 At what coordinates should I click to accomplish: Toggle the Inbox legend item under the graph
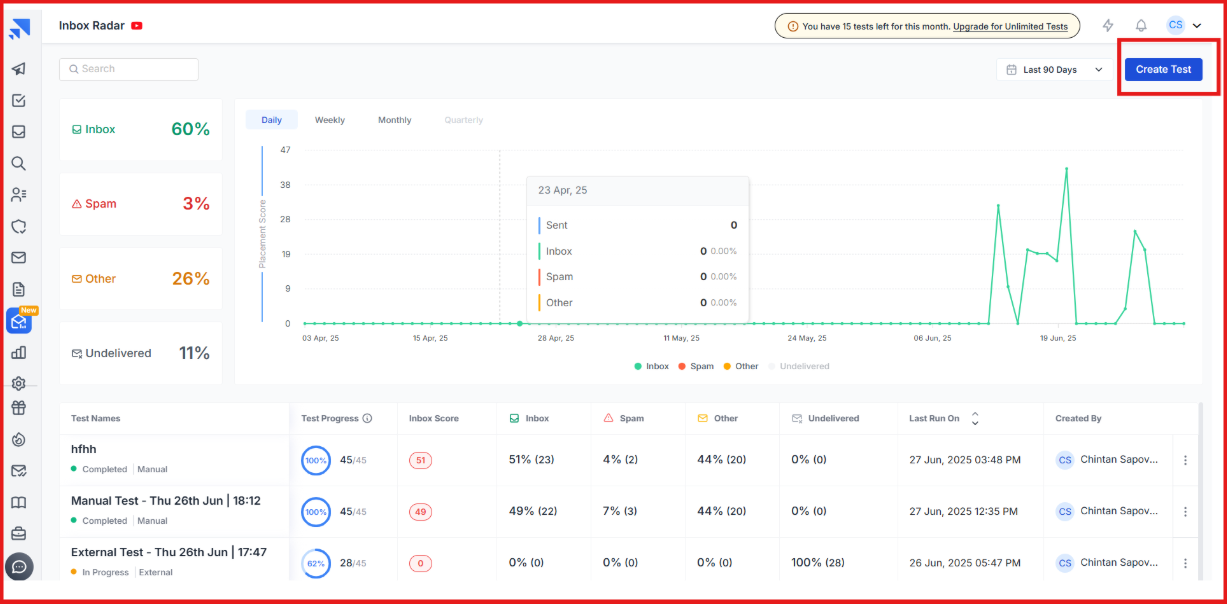click(651, 366)
